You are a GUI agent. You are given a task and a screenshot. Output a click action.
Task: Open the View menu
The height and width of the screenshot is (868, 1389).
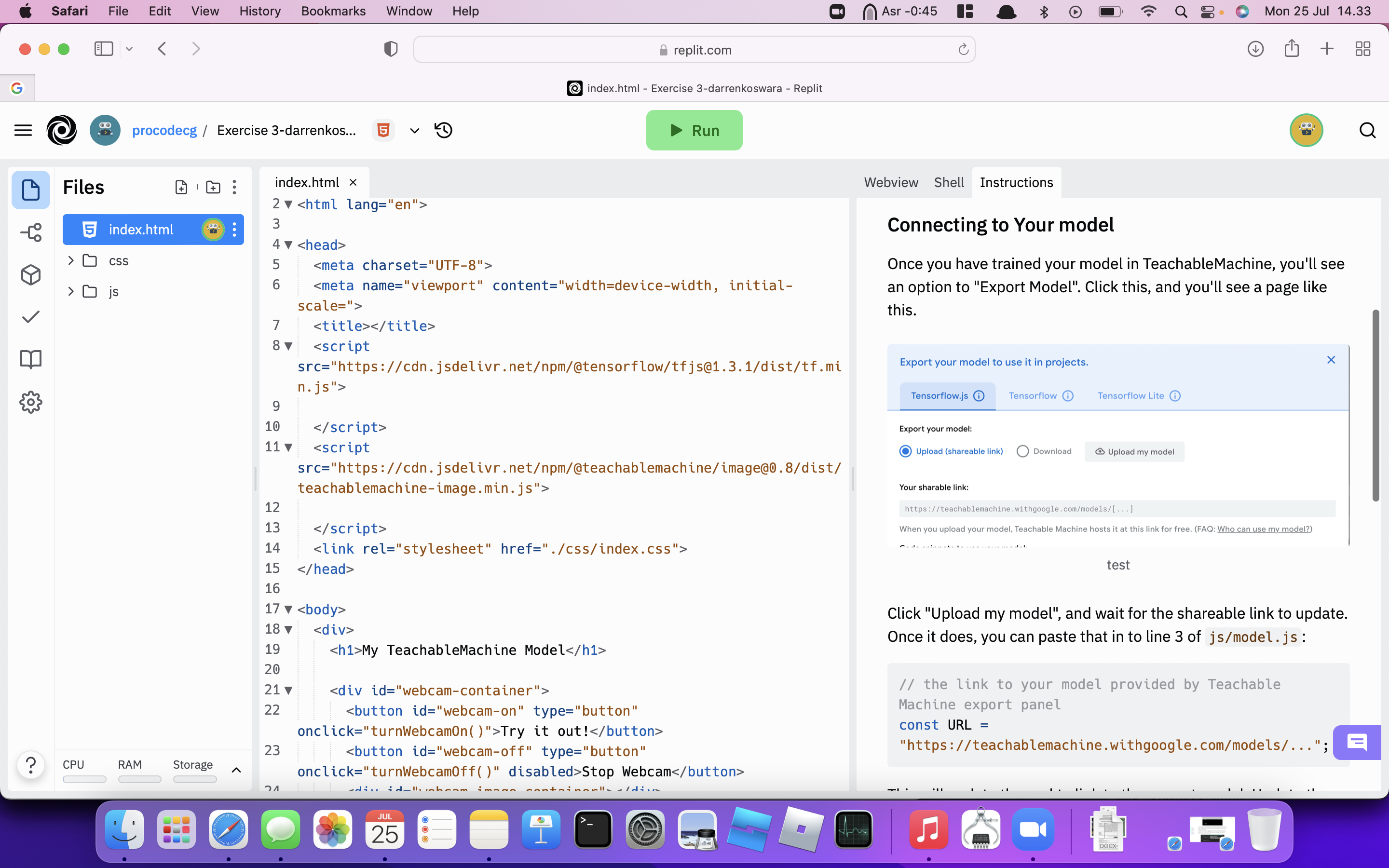click(205, 11)
